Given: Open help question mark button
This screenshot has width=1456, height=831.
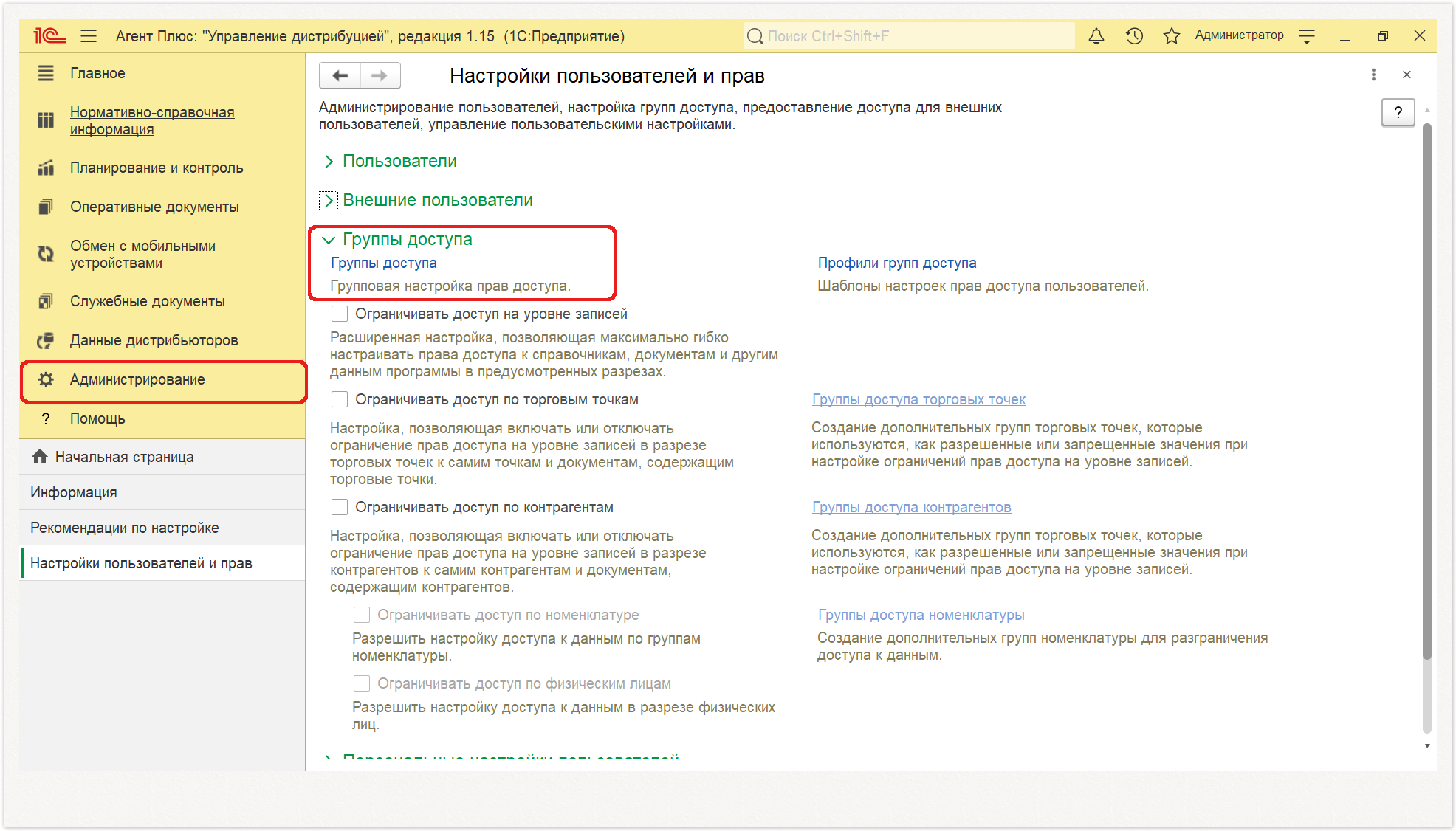Looking at the screenshot, I should [x=1398, y=112].
